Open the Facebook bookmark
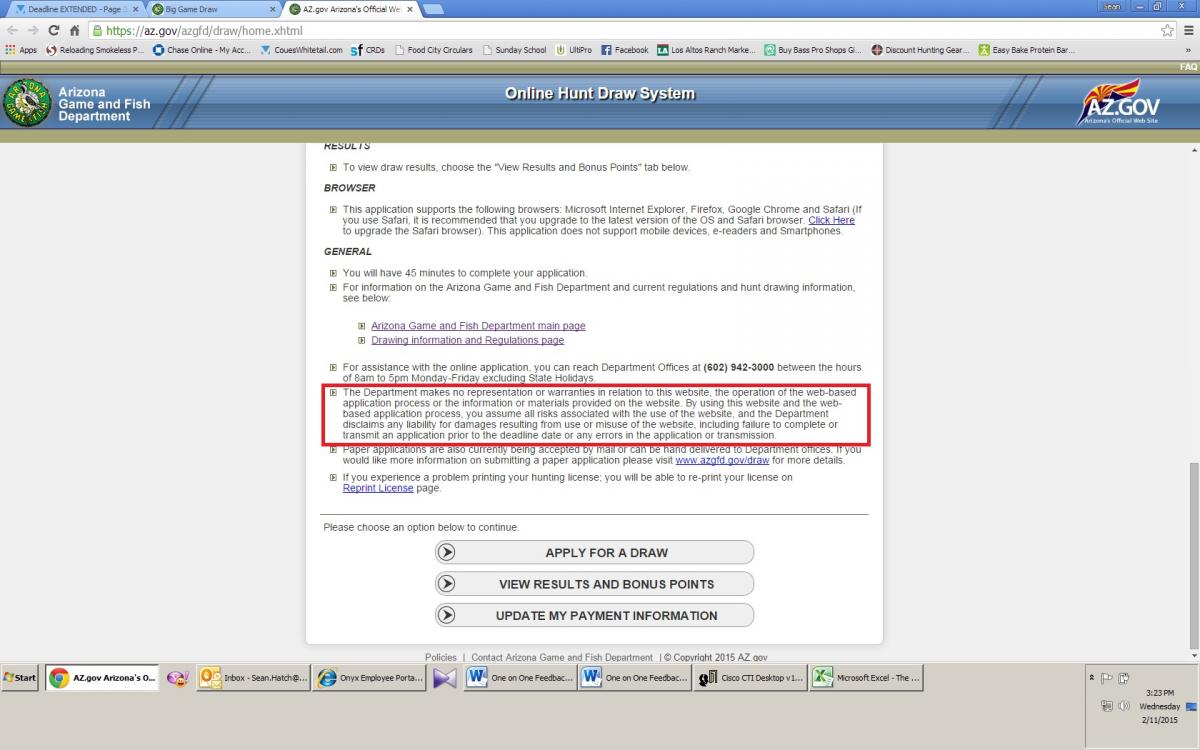 coord(625,49)
